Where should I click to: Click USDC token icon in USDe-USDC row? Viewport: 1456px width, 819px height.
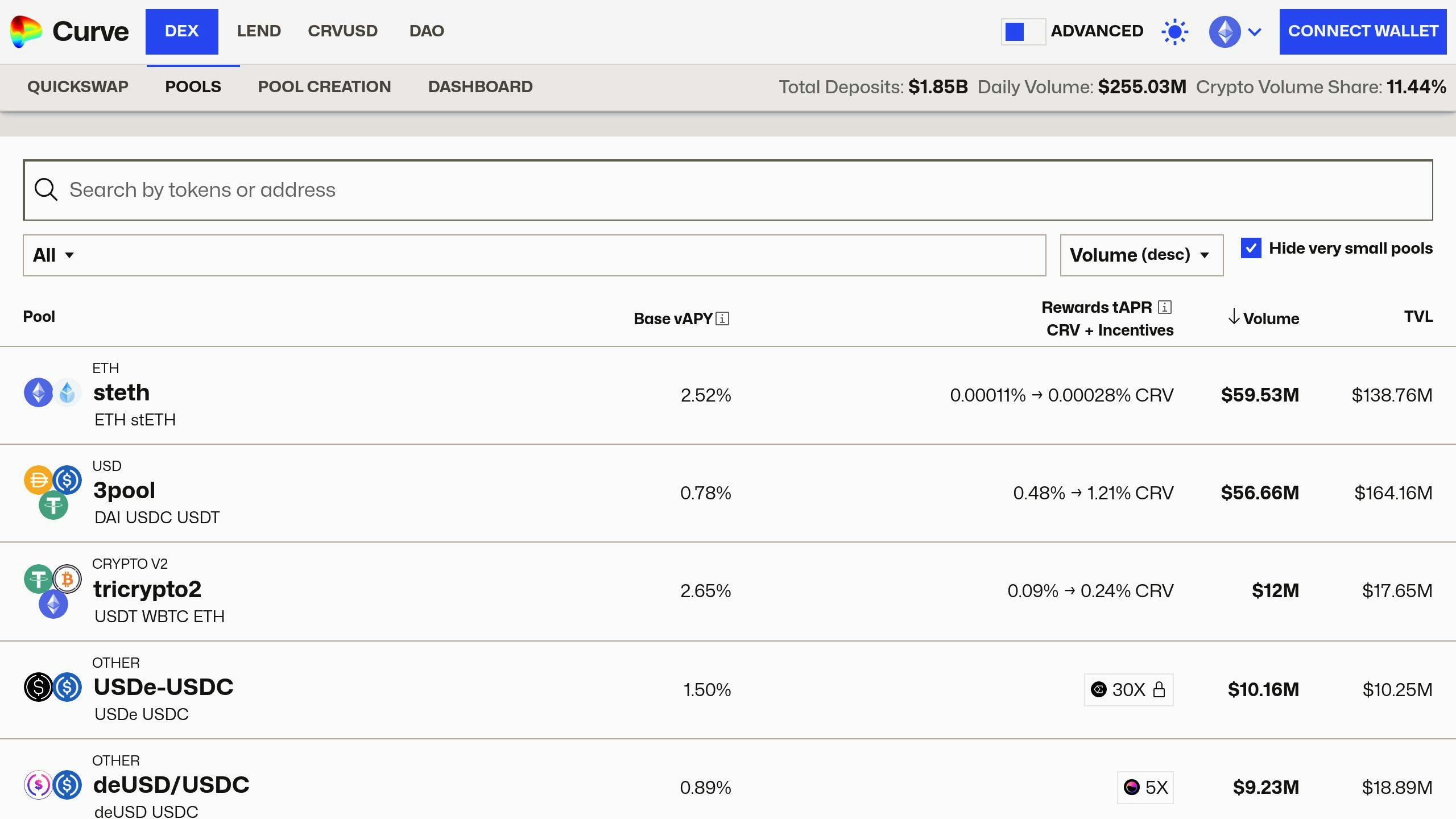point(68,687)
